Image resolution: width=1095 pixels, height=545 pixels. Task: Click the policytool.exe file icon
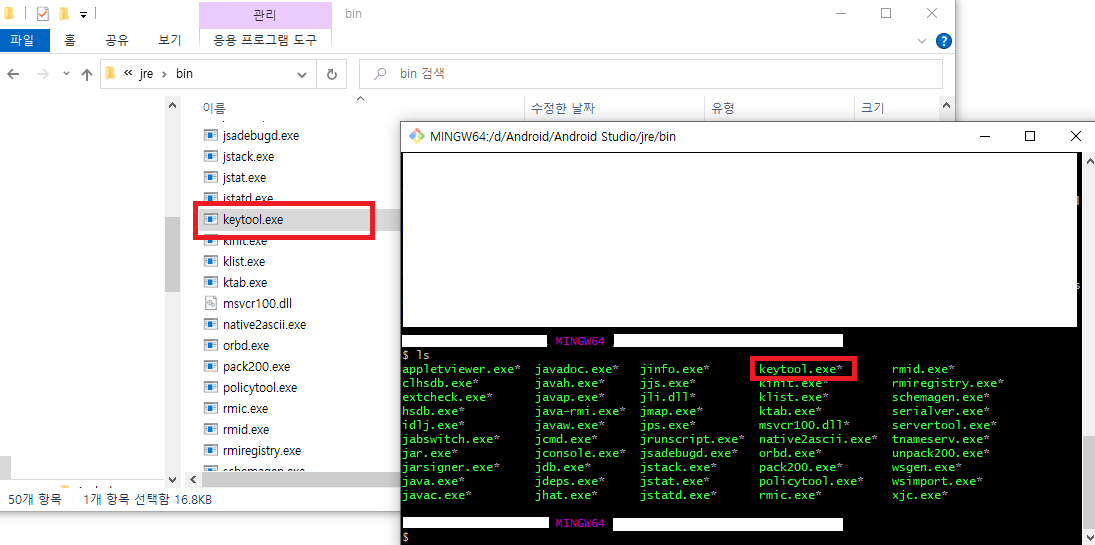(211, 387)
